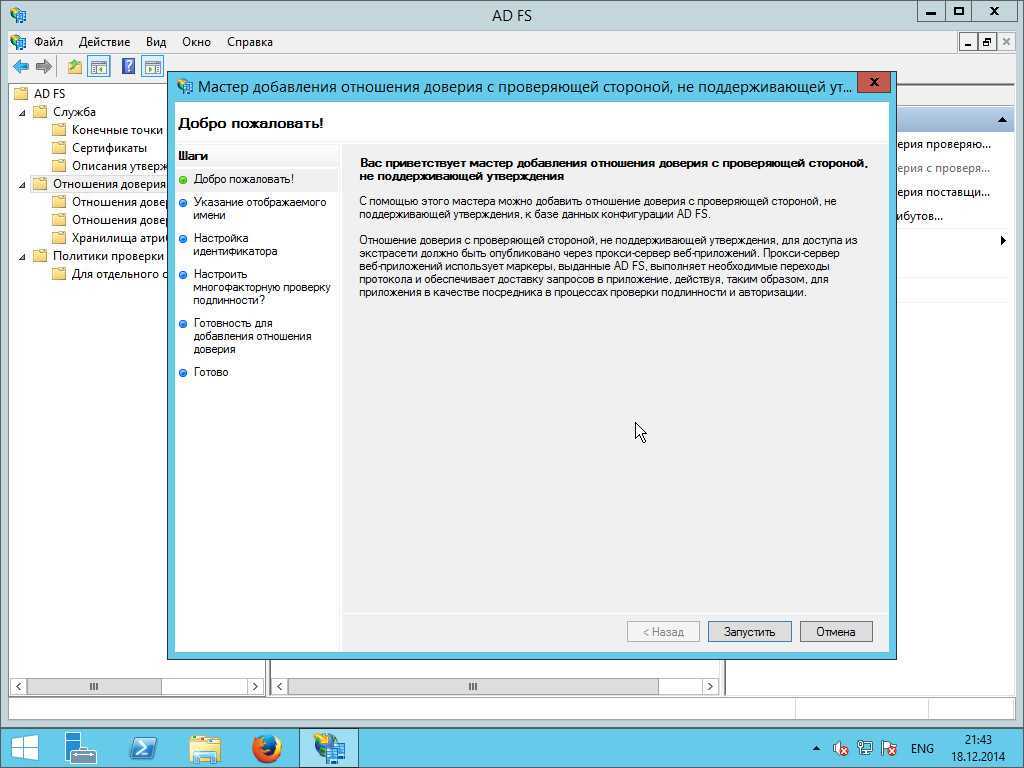
Task: Launch Windows PowerShell from the taskbar
Action: [x=143, y=748]
